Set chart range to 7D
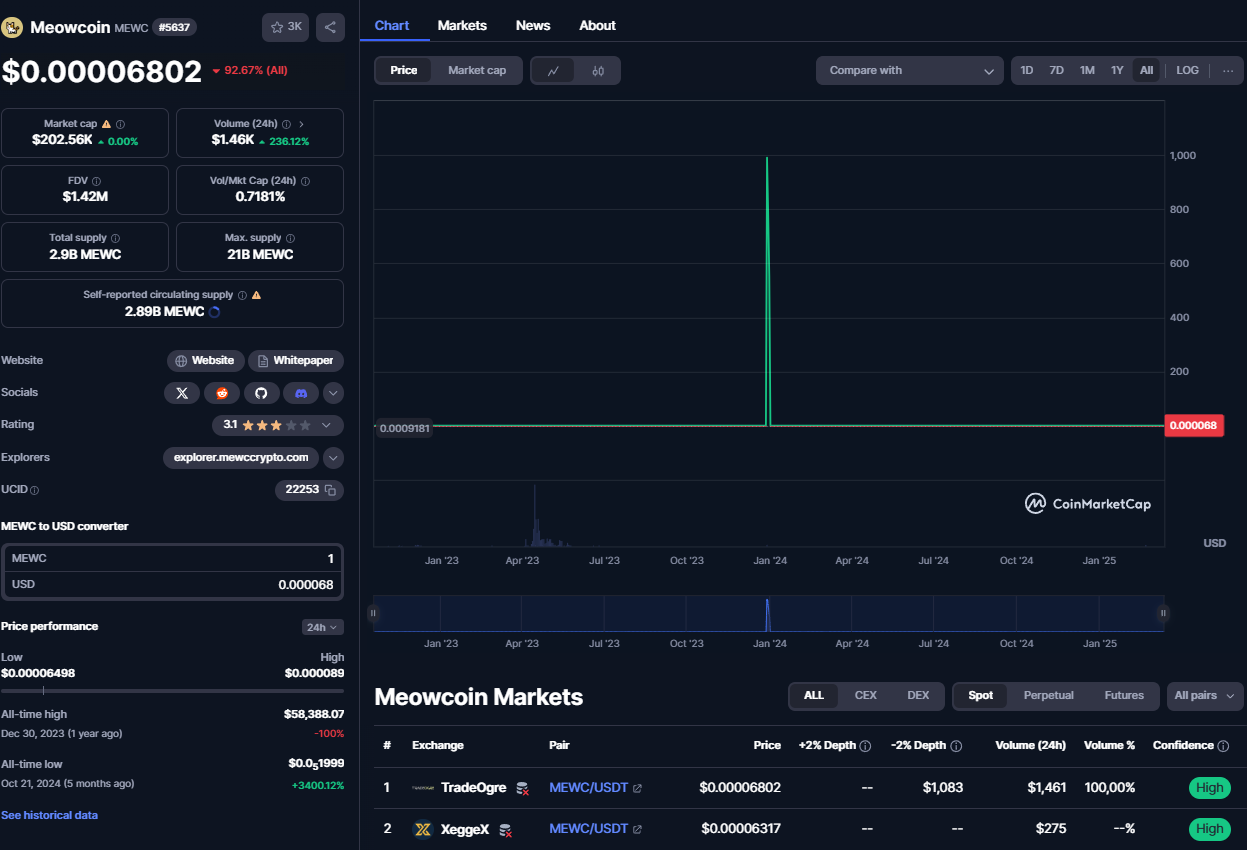 [x=1056, y=70]
